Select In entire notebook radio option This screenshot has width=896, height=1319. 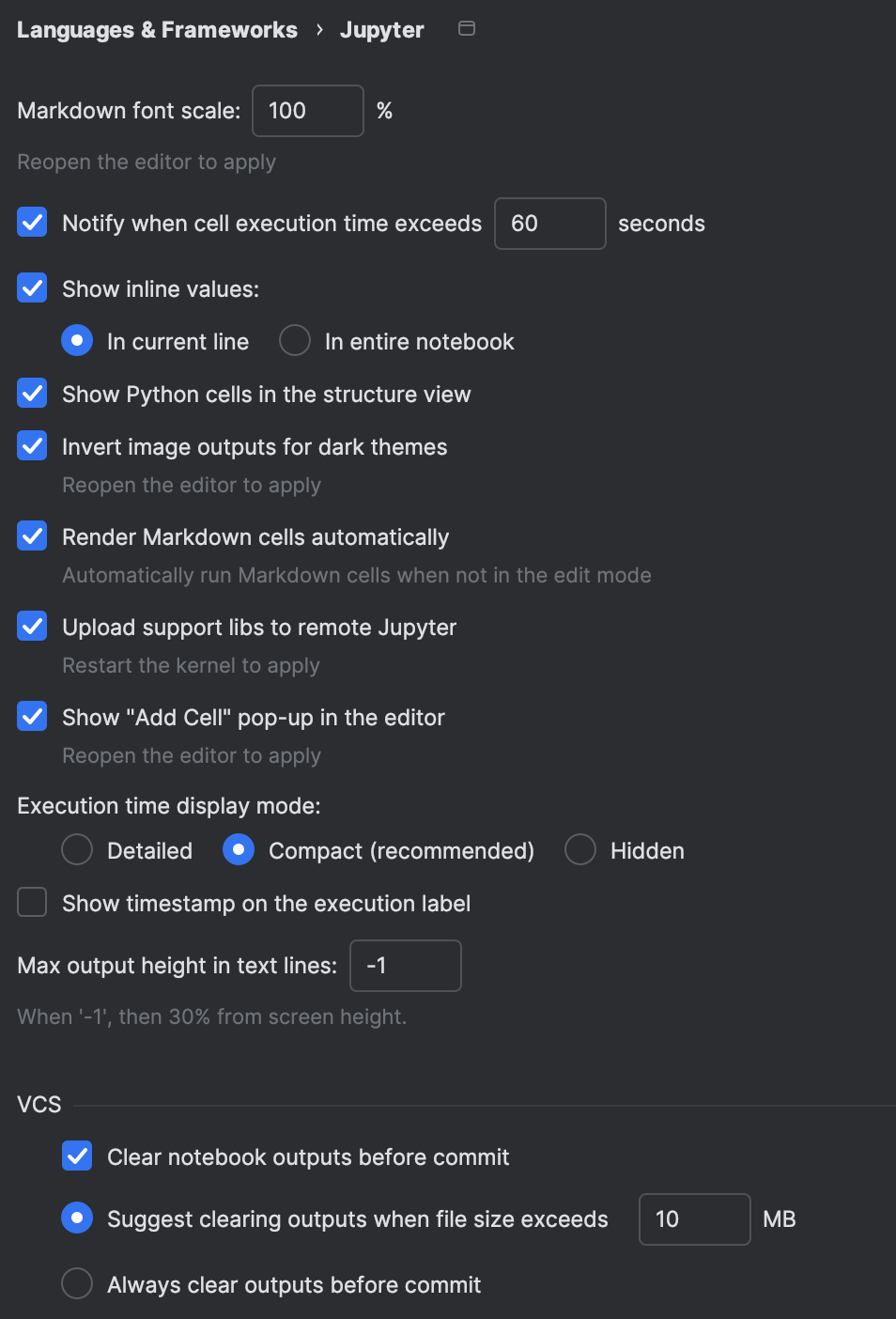(295, 340)
